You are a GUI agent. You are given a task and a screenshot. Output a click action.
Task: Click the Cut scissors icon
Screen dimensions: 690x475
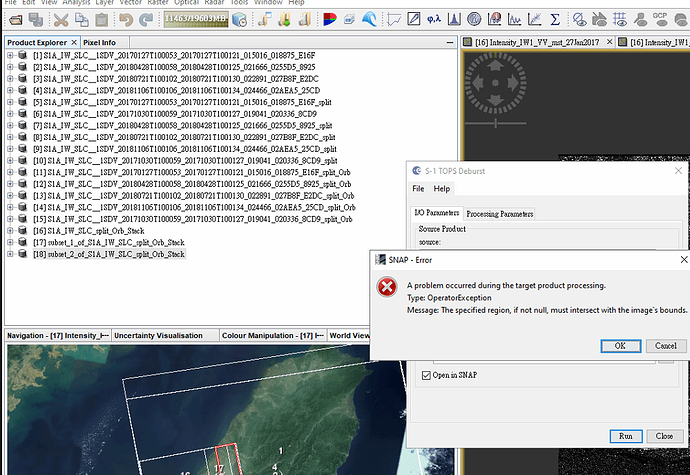(x=61, y=20)
